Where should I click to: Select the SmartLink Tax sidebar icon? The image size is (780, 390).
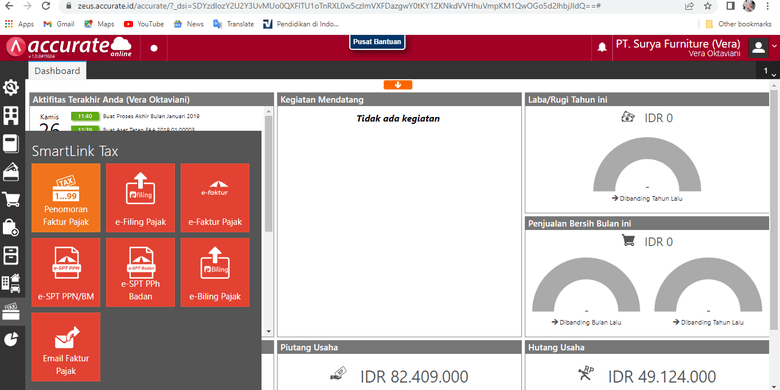(11, 311)
